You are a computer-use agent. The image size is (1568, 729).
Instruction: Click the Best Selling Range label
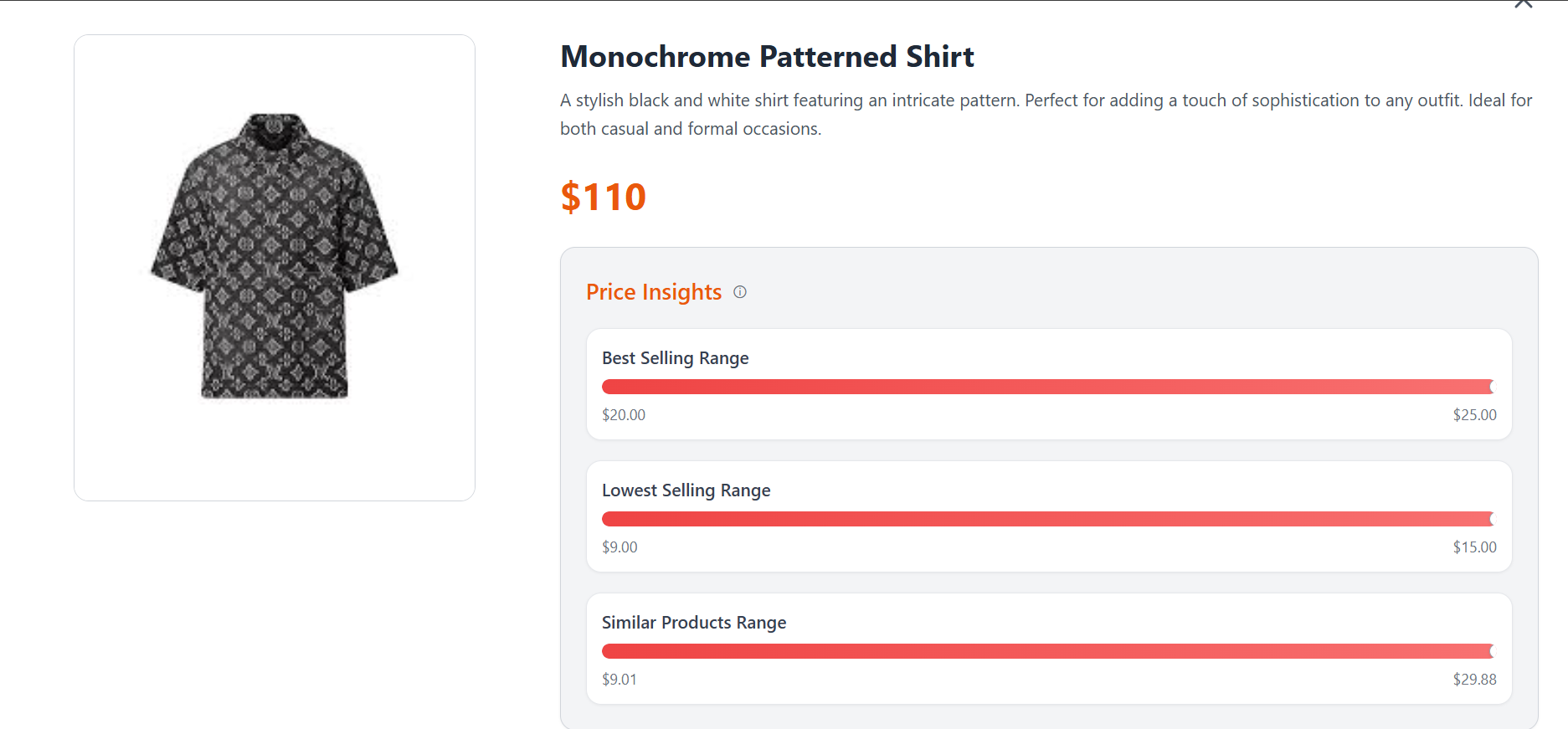676,358
